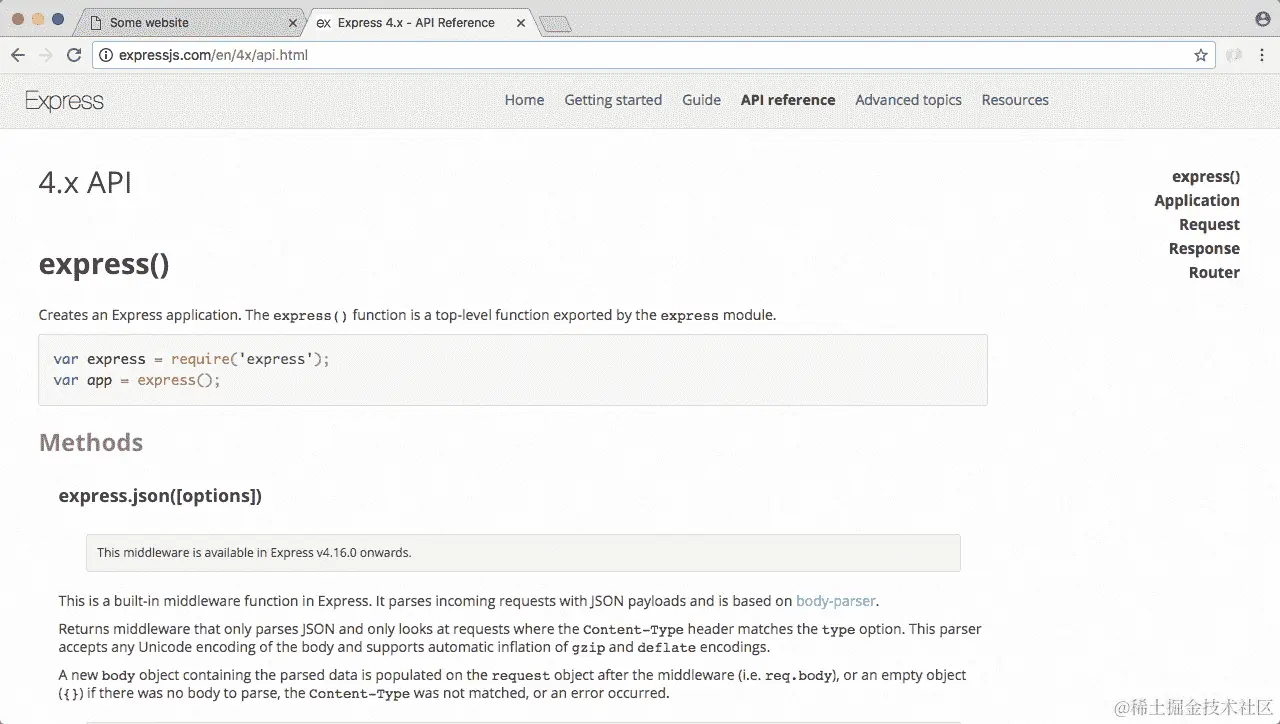Click the 'available in Express v4.16.0 onwards' note

[523, 552]
